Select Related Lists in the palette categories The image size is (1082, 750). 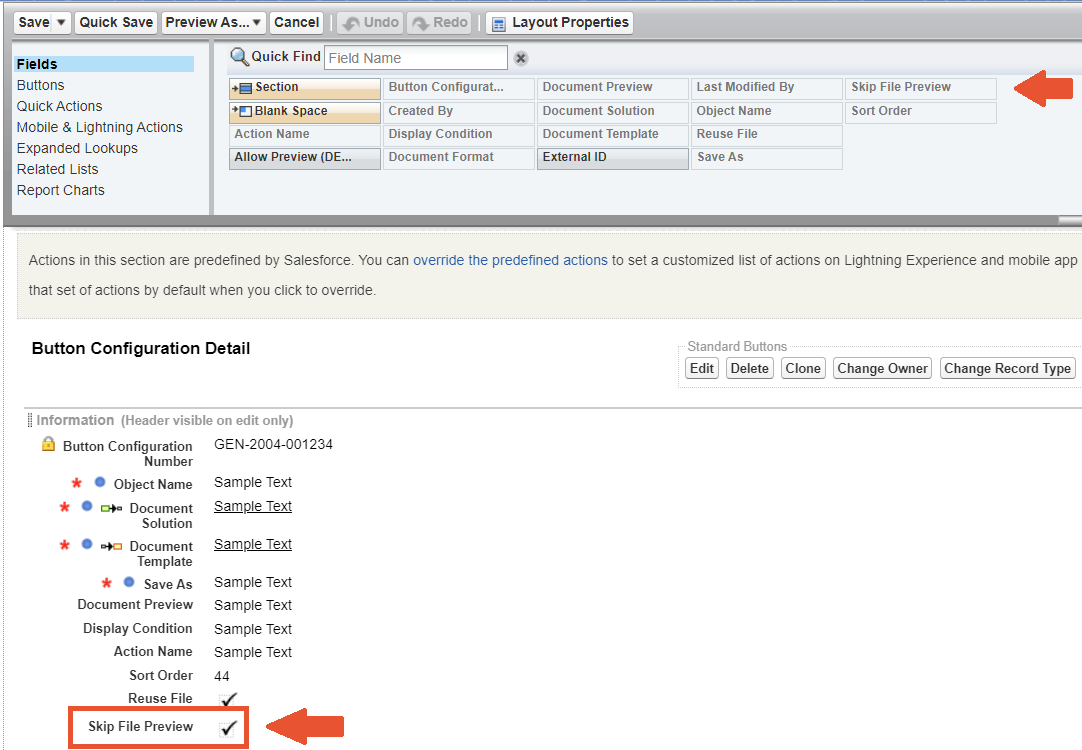tap(58, 169)
